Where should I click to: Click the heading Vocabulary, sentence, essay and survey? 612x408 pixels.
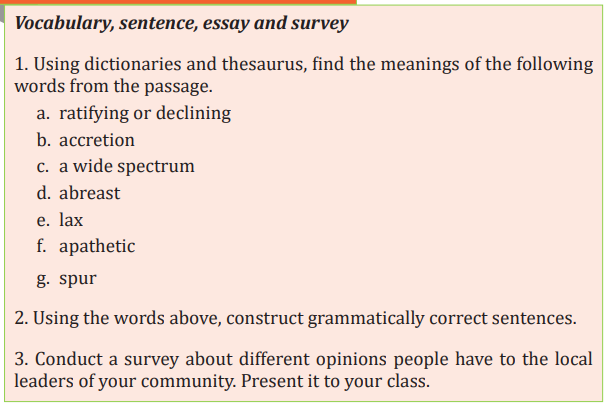(x=181, y=23)
